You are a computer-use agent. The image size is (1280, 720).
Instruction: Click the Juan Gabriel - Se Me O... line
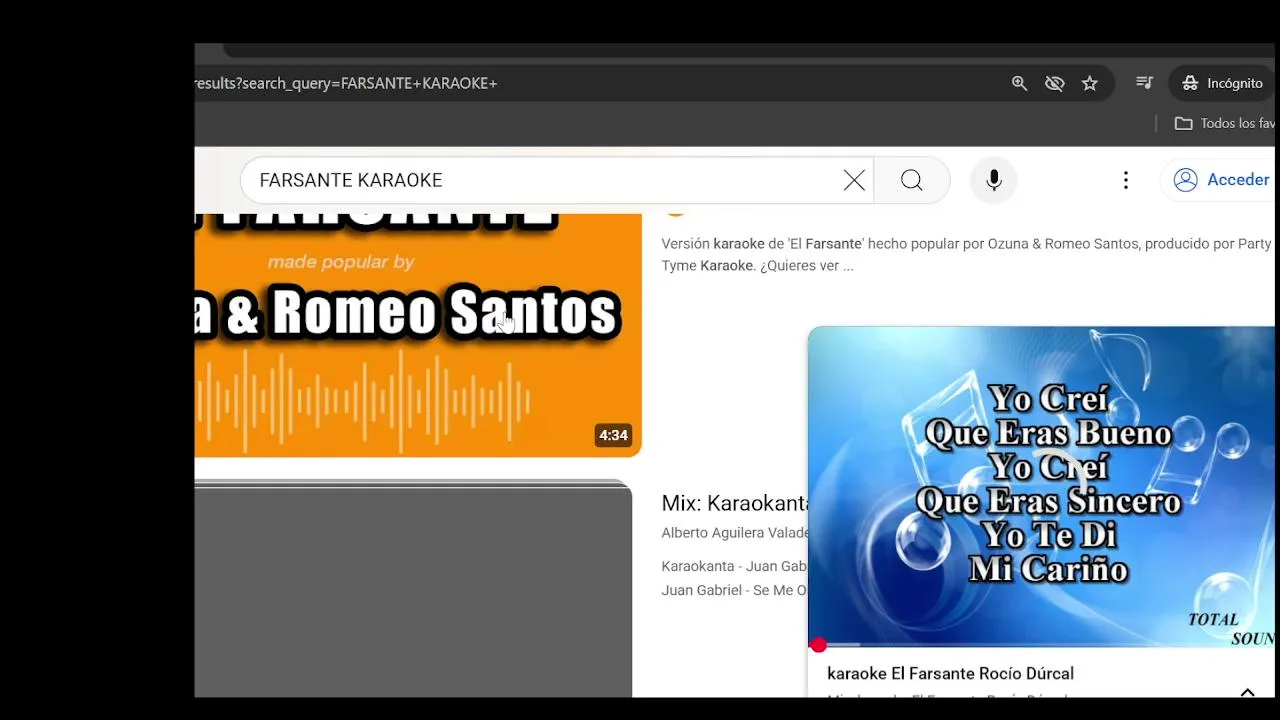[734, 590]
